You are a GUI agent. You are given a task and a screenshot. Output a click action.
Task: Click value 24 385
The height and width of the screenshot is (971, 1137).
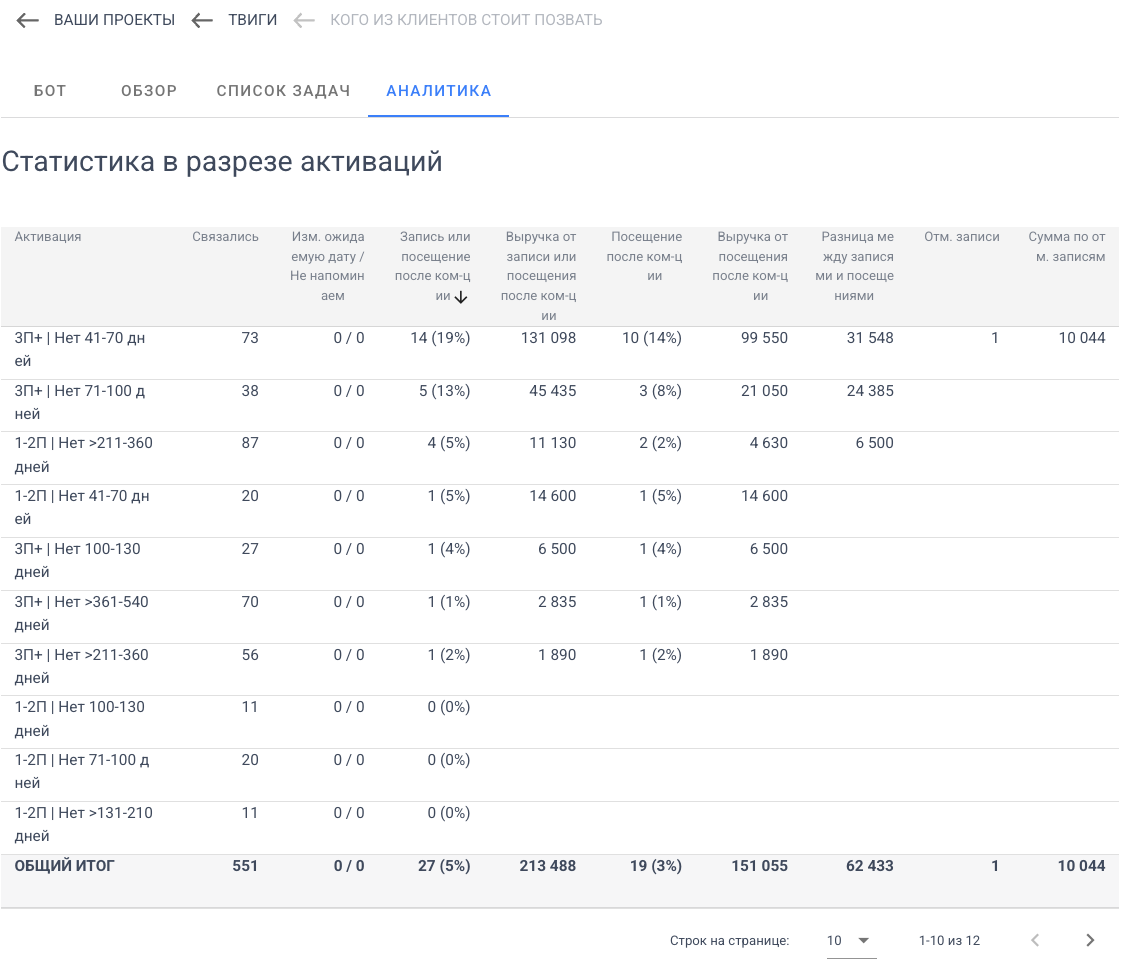pyautogui.click(x=870, y=391)
